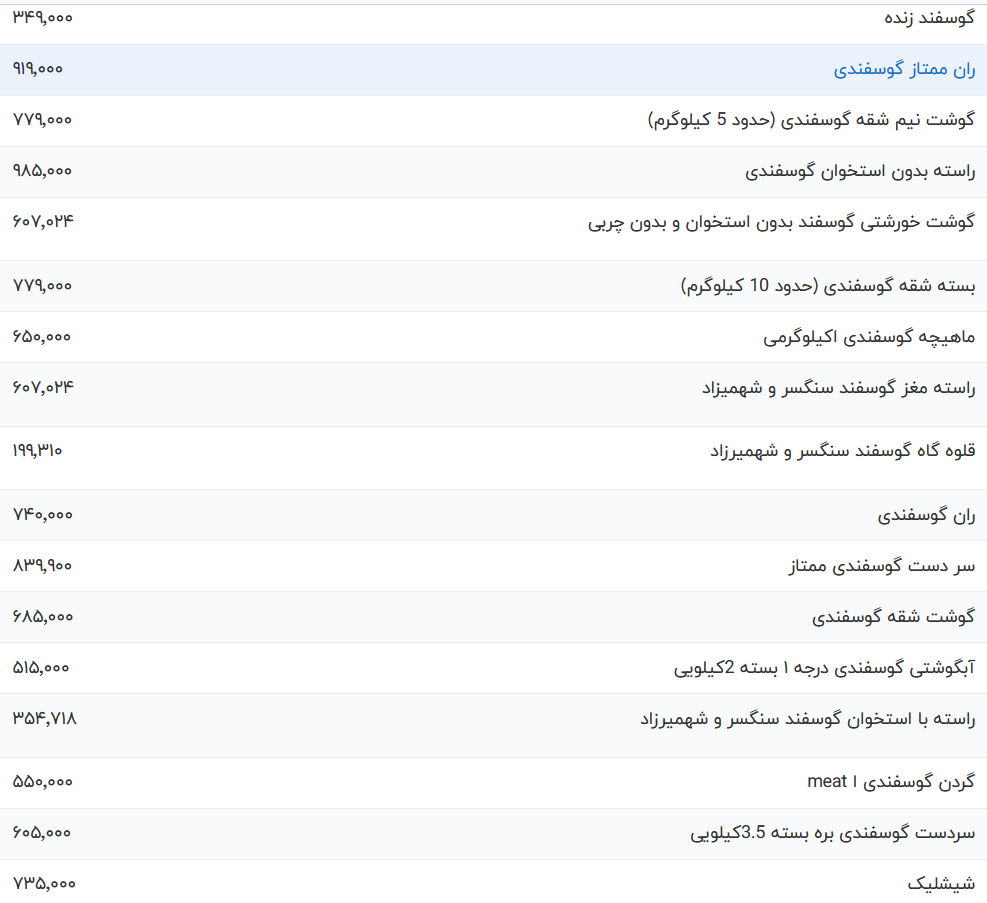Open سر دست گوسفندی ممتاز link
Viewport: 987px width, 903px height.
[881, 566]
